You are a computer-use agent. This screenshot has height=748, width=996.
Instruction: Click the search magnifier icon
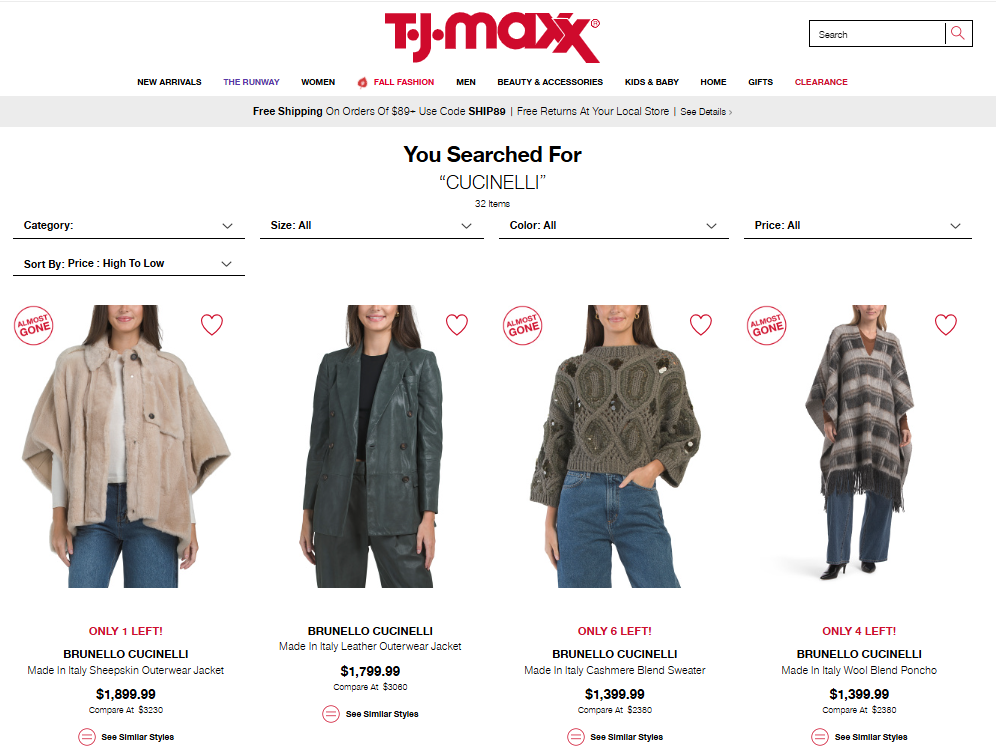(958, 33)
